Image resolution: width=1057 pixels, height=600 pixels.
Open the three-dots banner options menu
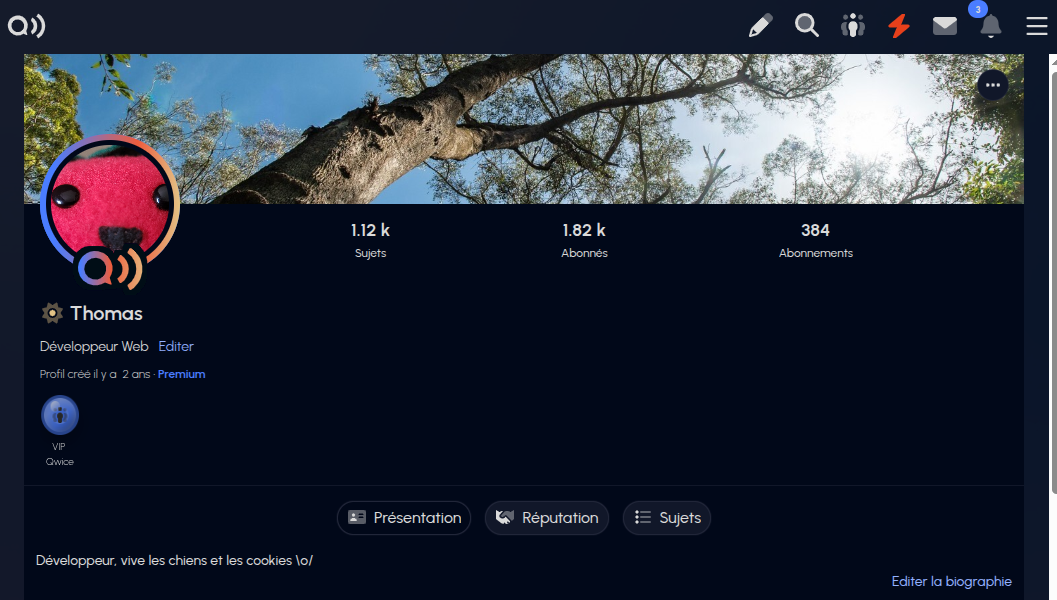992,86
